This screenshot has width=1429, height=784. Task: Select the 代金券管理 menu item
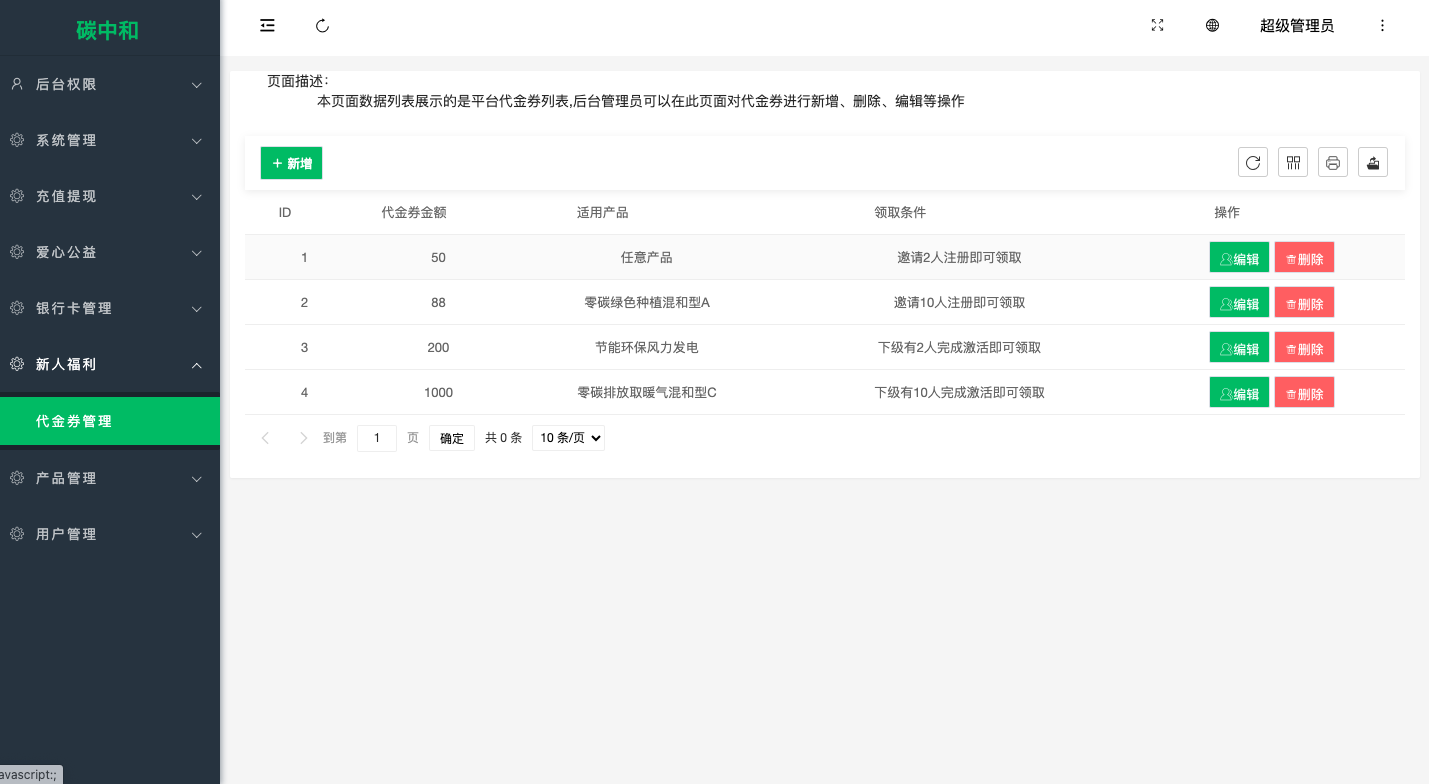pos(110,422)
